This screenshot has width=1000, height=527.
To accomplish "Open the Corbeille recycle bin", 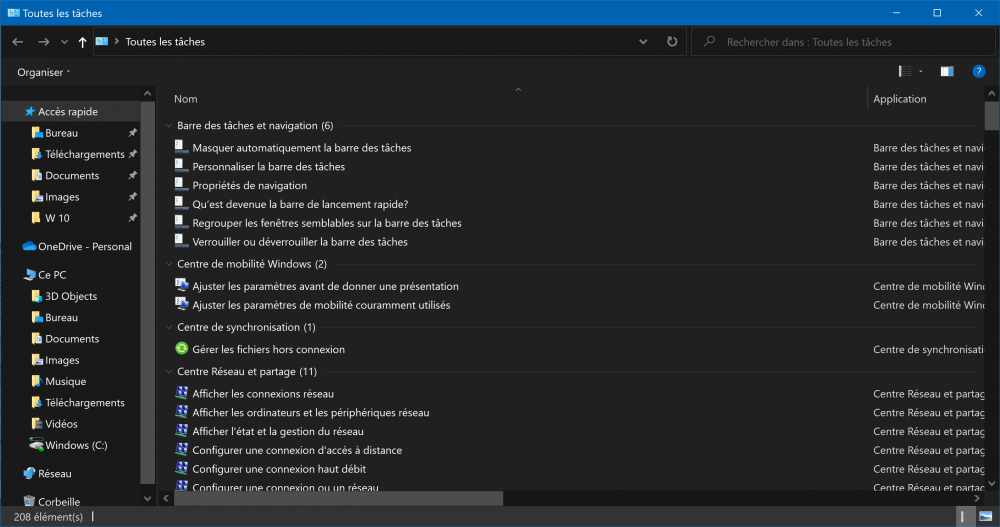I will 29,501.
